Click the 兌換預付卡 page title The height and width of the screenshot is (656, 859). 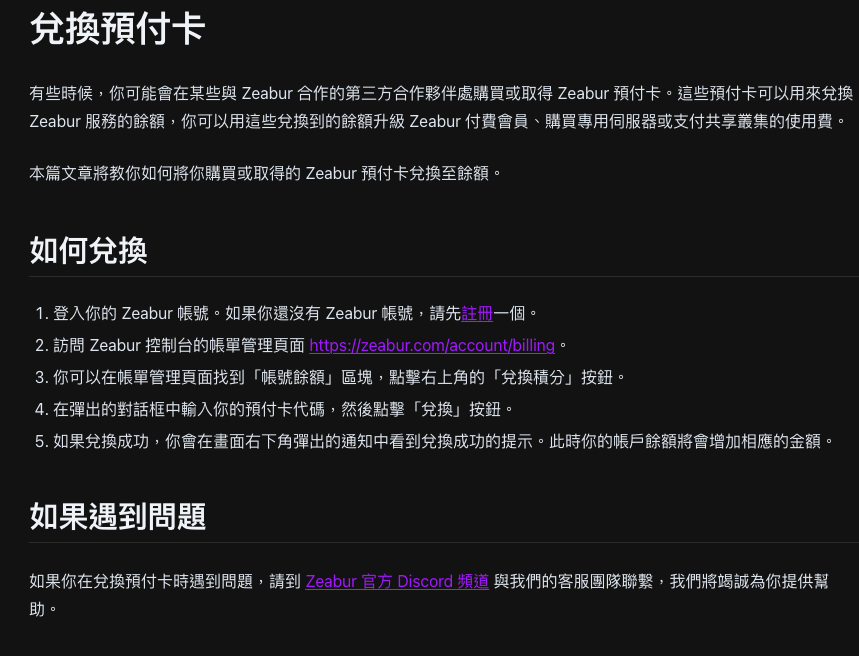tap(117, 29)
